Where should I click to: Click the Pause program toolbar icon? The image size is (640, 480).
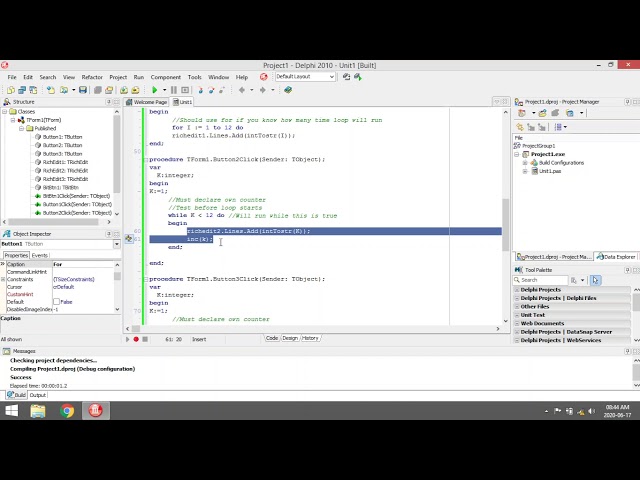click(174, 90)
